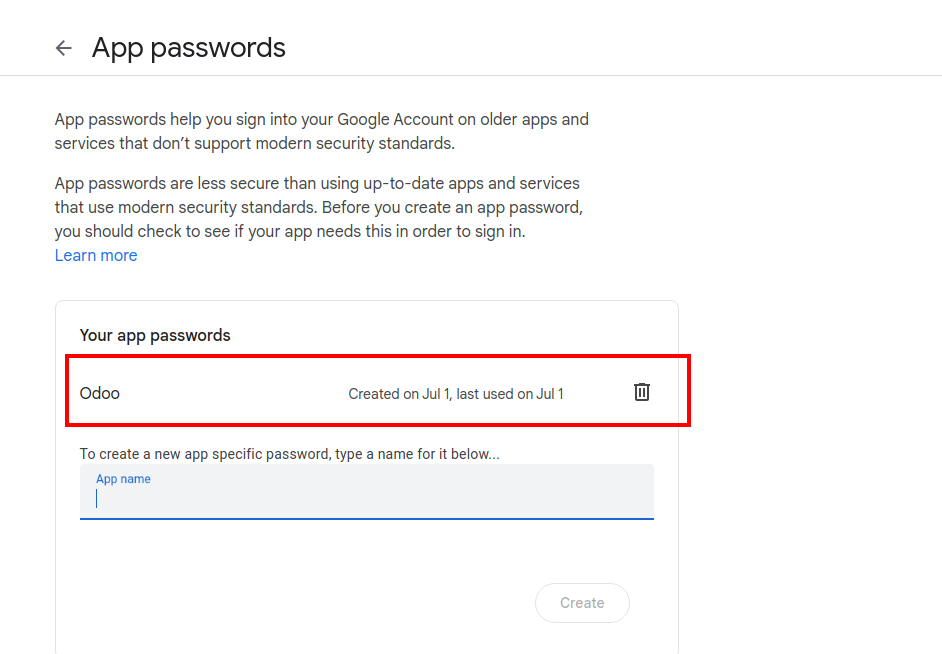942x654 pixels.
Task: Go back using the left arrow icon
Action: click(x=64, y=48)
